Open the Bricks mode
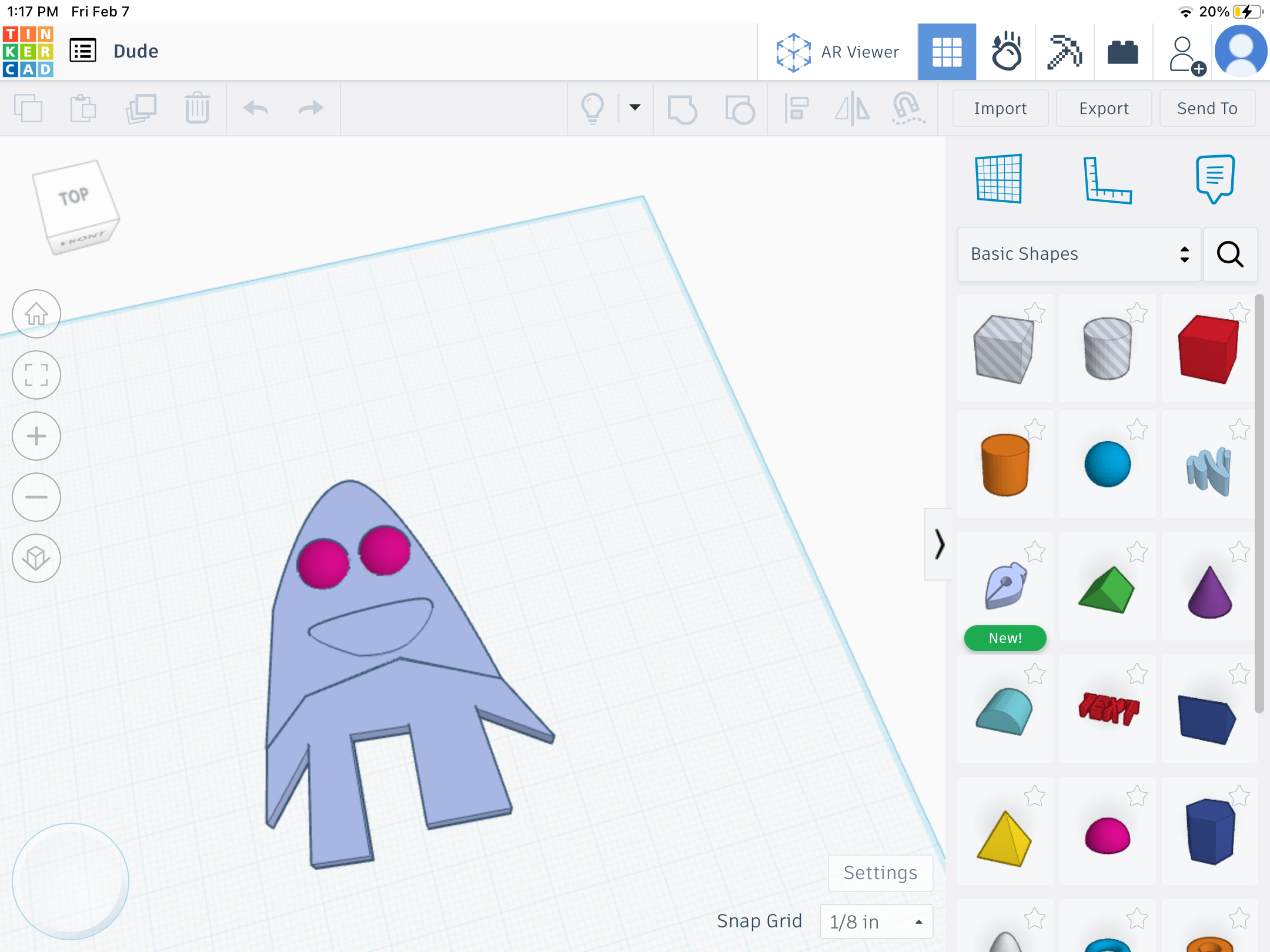1270x952 pixels. click(x=1123, y=52)
